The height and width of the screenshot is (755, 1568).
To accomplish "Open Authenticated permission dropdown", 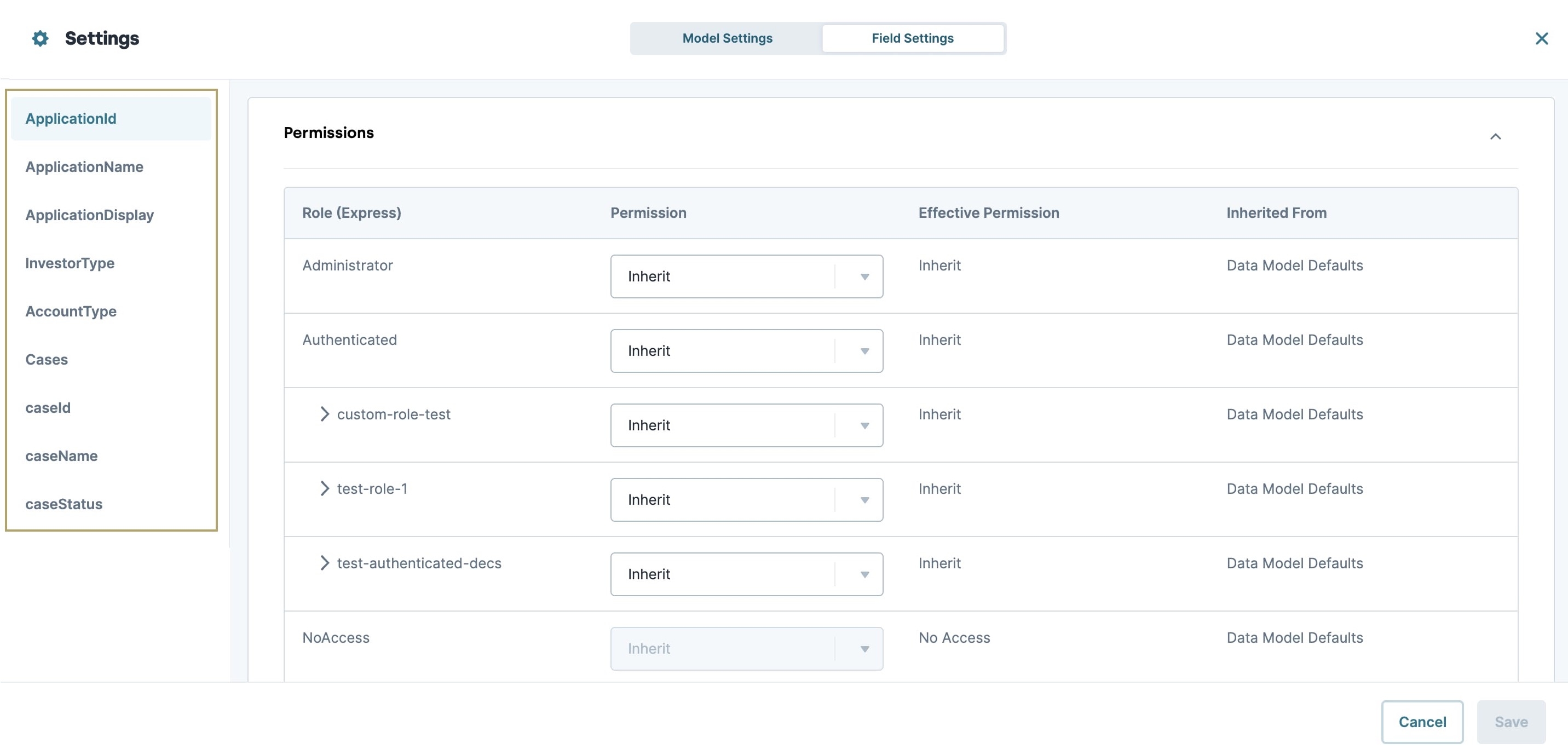I will click(746, 351).
